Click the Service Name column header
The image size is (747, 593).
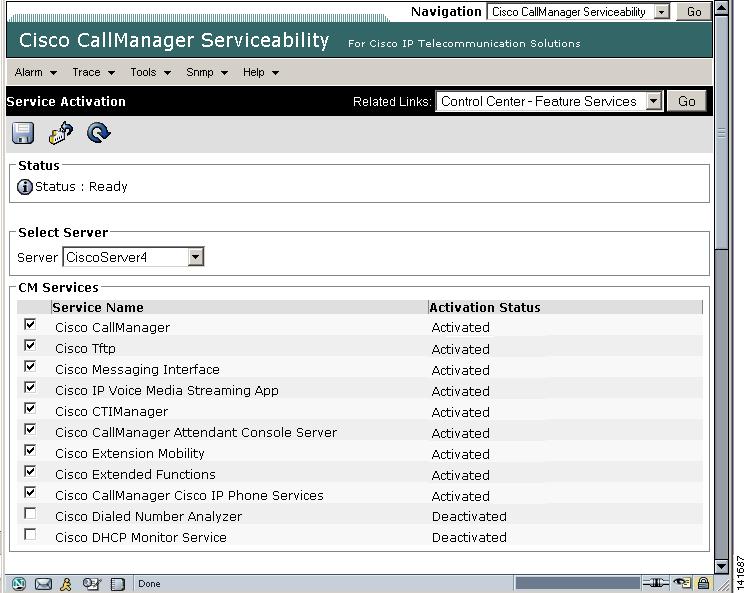coord(98,308)
